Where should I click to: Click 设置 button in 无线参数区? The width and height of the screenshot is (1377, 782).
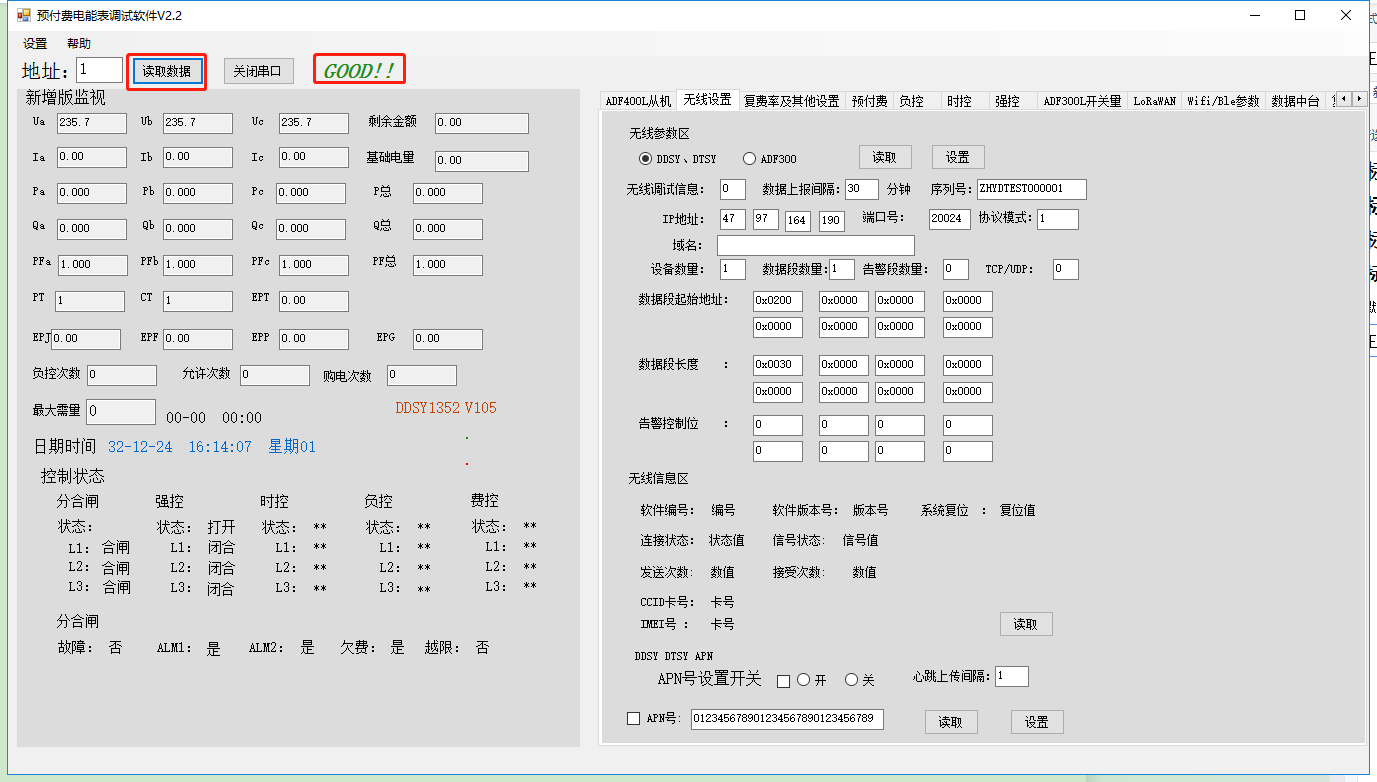957,157
